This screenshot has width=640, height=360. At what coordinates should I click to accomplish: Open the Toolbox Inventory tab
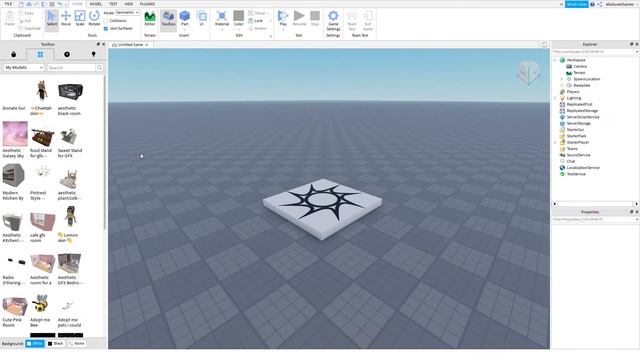coord(13,54)
